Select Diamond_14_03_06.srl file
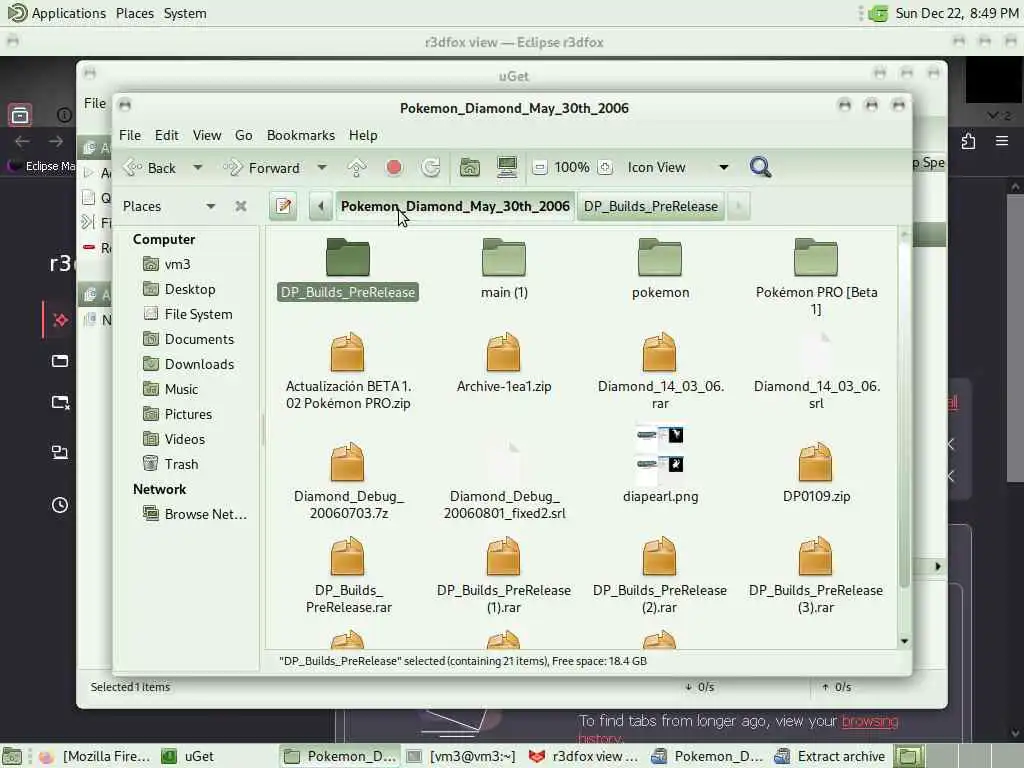 [816, 371]
